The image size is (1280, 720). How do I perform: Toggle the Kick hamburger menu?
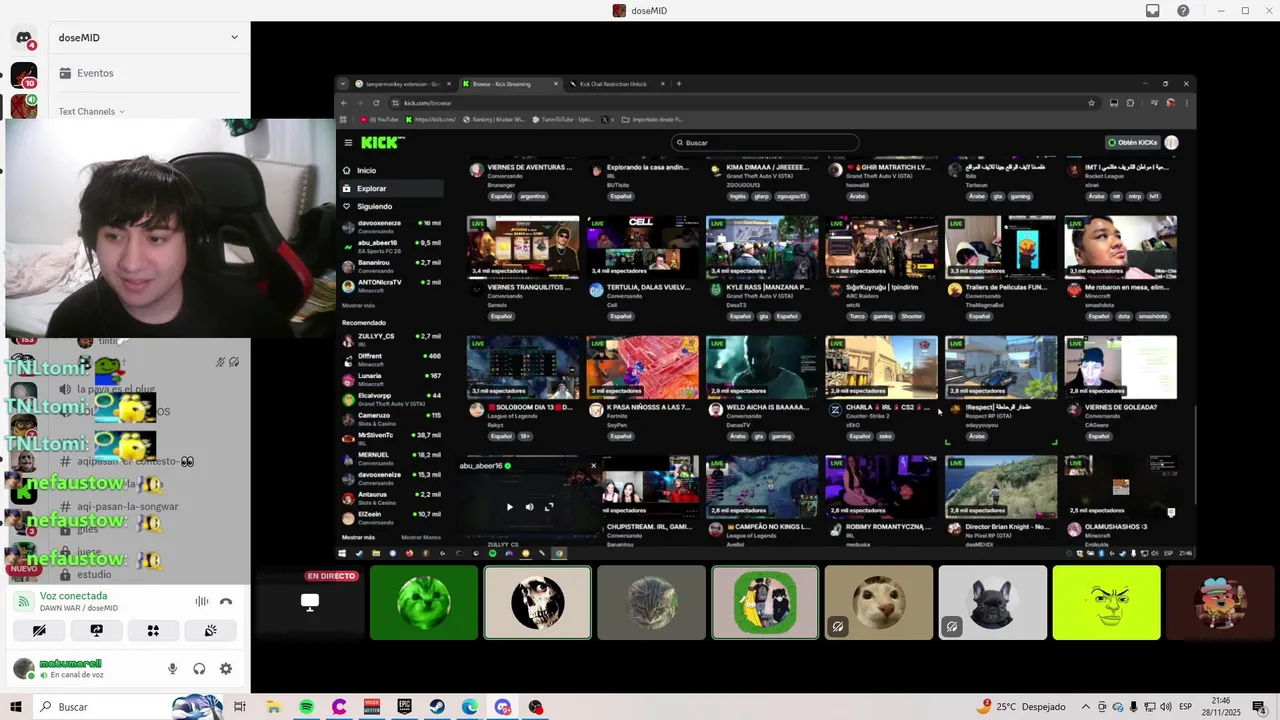[348, 143]
